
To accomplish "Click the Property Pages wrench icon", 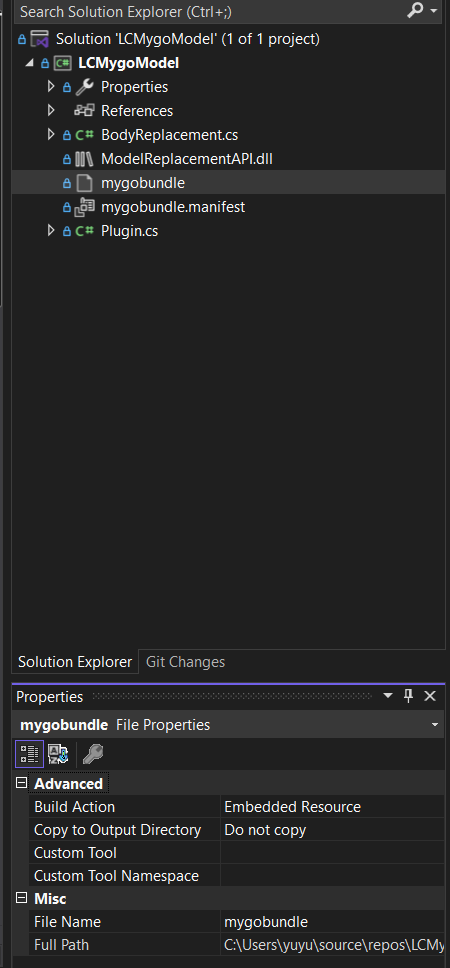I will [93, 754].
